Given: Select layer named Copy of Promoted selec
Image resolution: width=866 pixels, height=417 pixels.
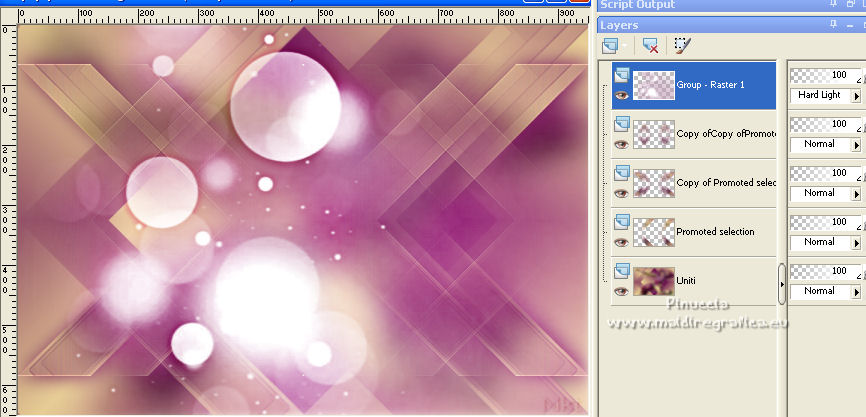Looking at the screenshot, I should pos(726,183).
